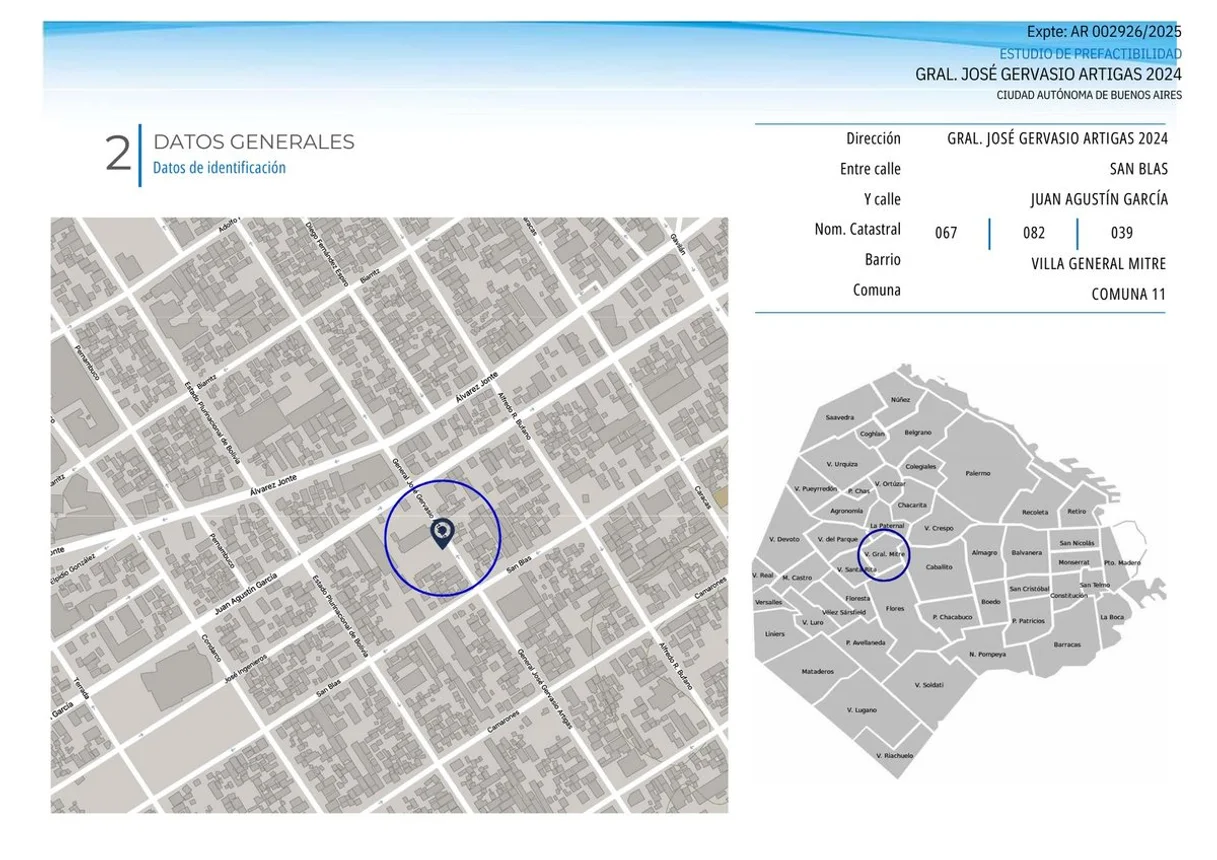The image size is (1217, 860).
Task: Click "Recoleta" on the neighborhood map
Action: tap(1035, 512)
